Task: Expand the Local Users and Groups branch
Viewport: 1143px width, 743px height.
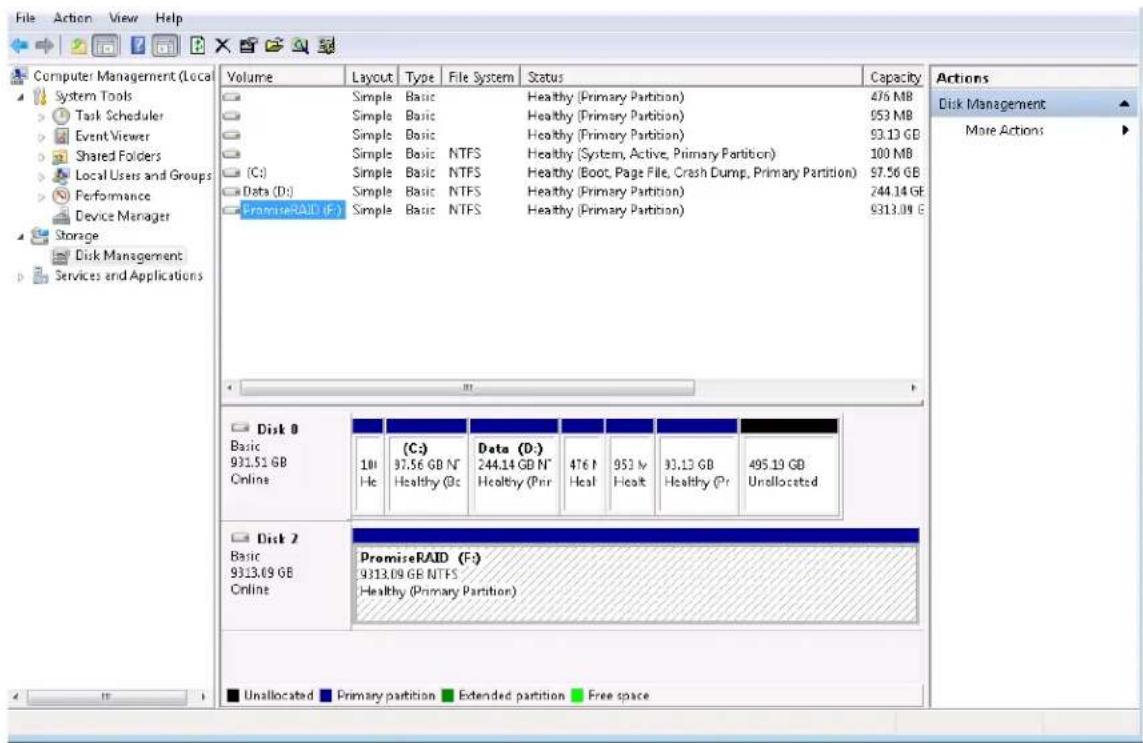Action: tap(41, 176)
